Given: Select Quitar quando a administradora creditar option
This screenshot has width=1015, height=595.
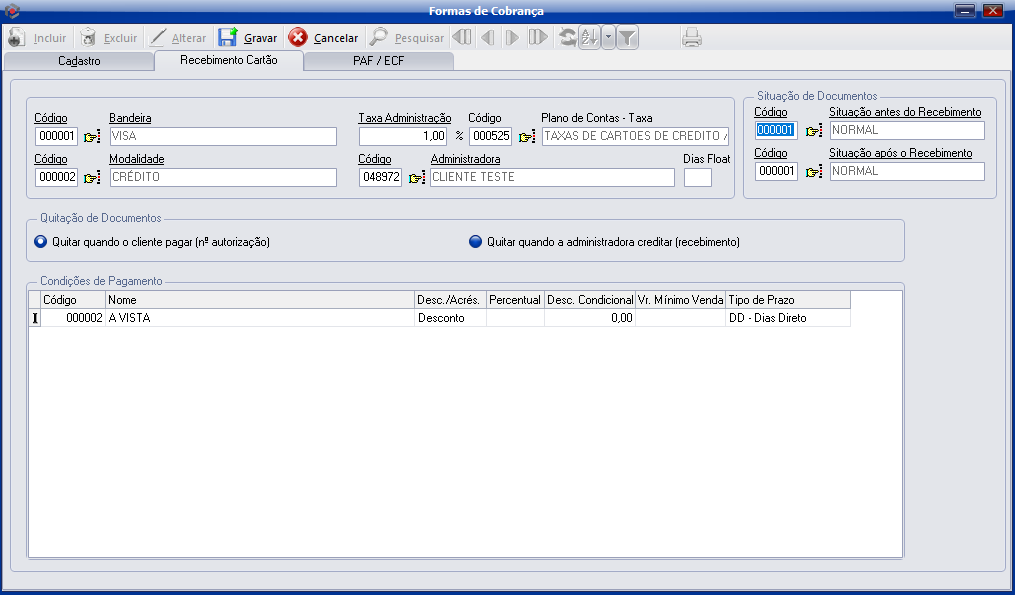Looking at the screenshot, I should (475, 241).
